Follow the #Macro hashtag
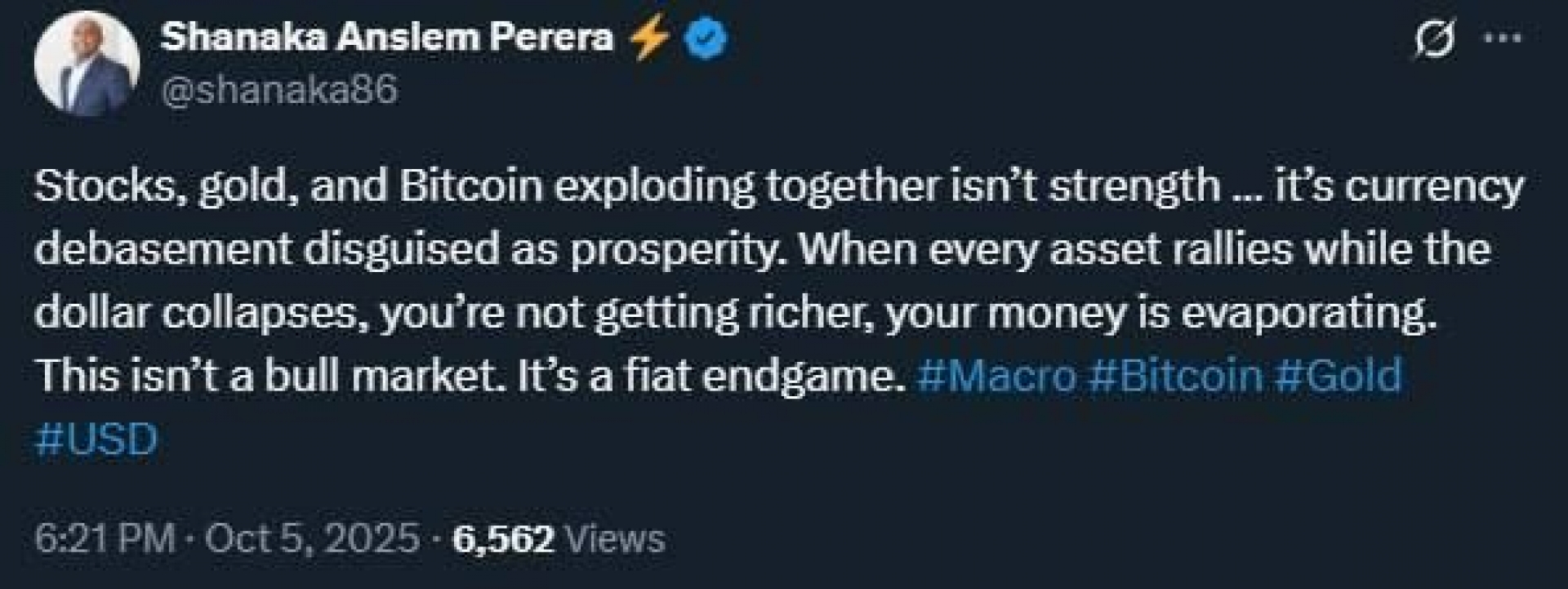The height and width of the screenshot is (589, 1568). pyautogui.click(x=996, y=376)
